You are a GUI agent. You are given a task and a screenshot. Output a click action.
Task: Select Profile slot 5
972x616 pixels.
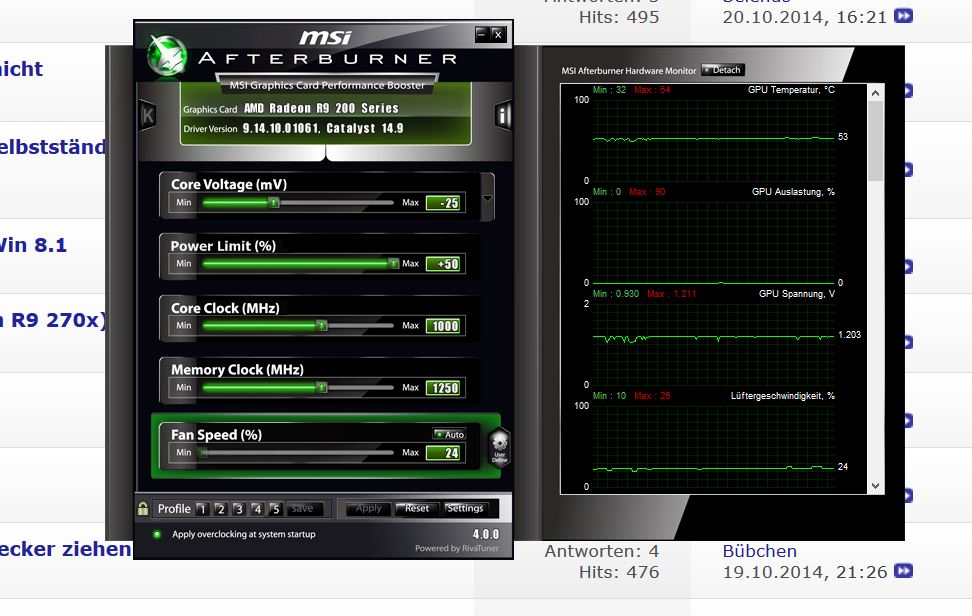tap(276, 509)
